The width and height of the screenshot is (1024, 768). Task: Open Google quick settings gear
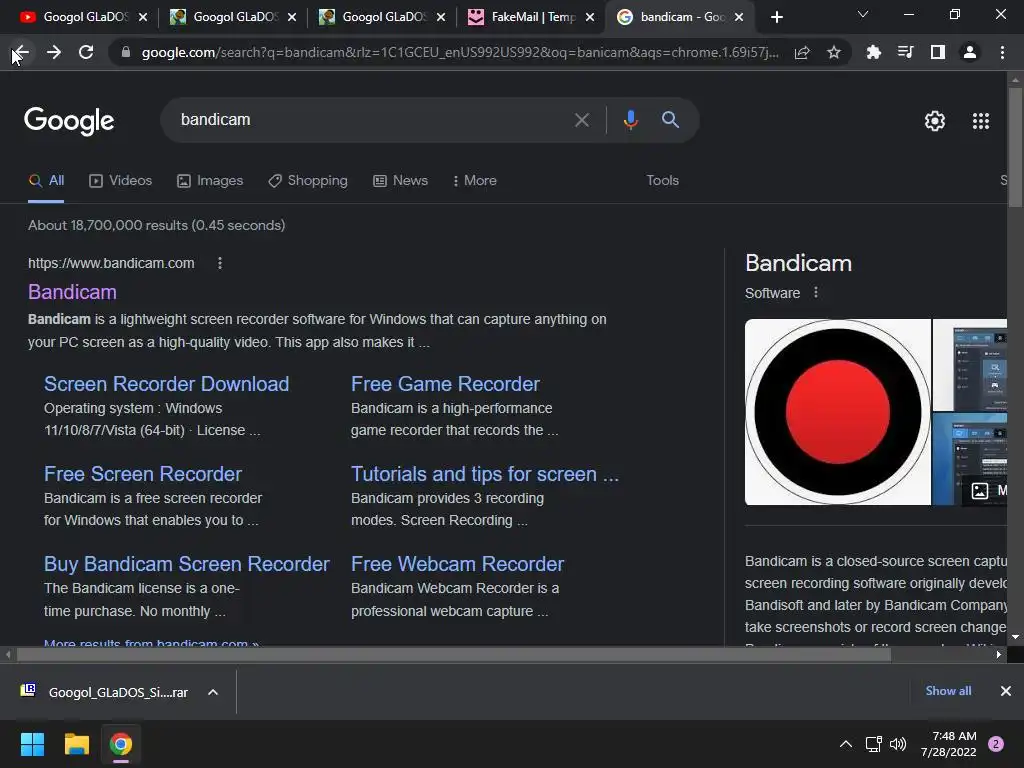[x=935, y=121]
